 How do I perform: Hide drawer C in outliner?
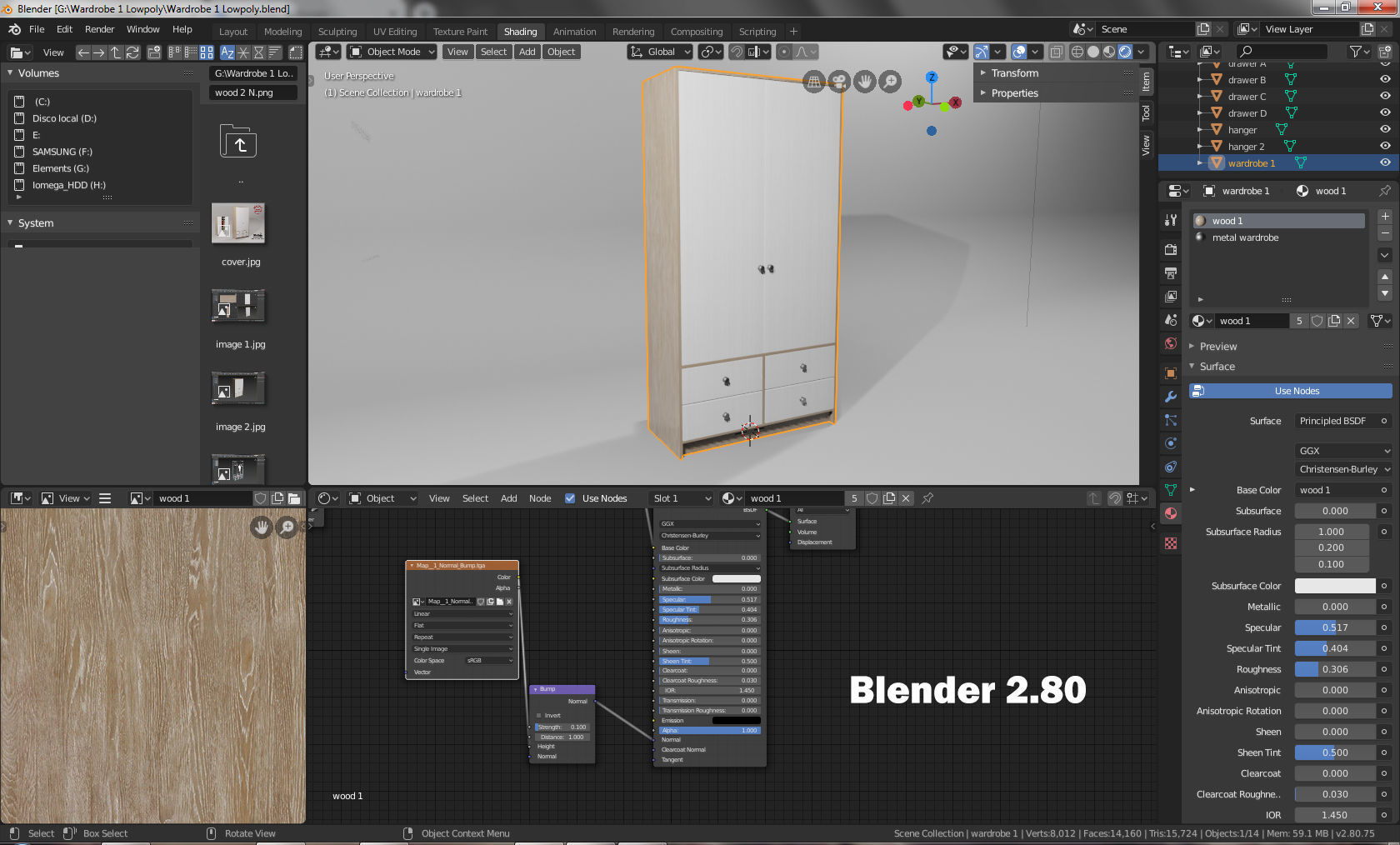coord(1385,97)
